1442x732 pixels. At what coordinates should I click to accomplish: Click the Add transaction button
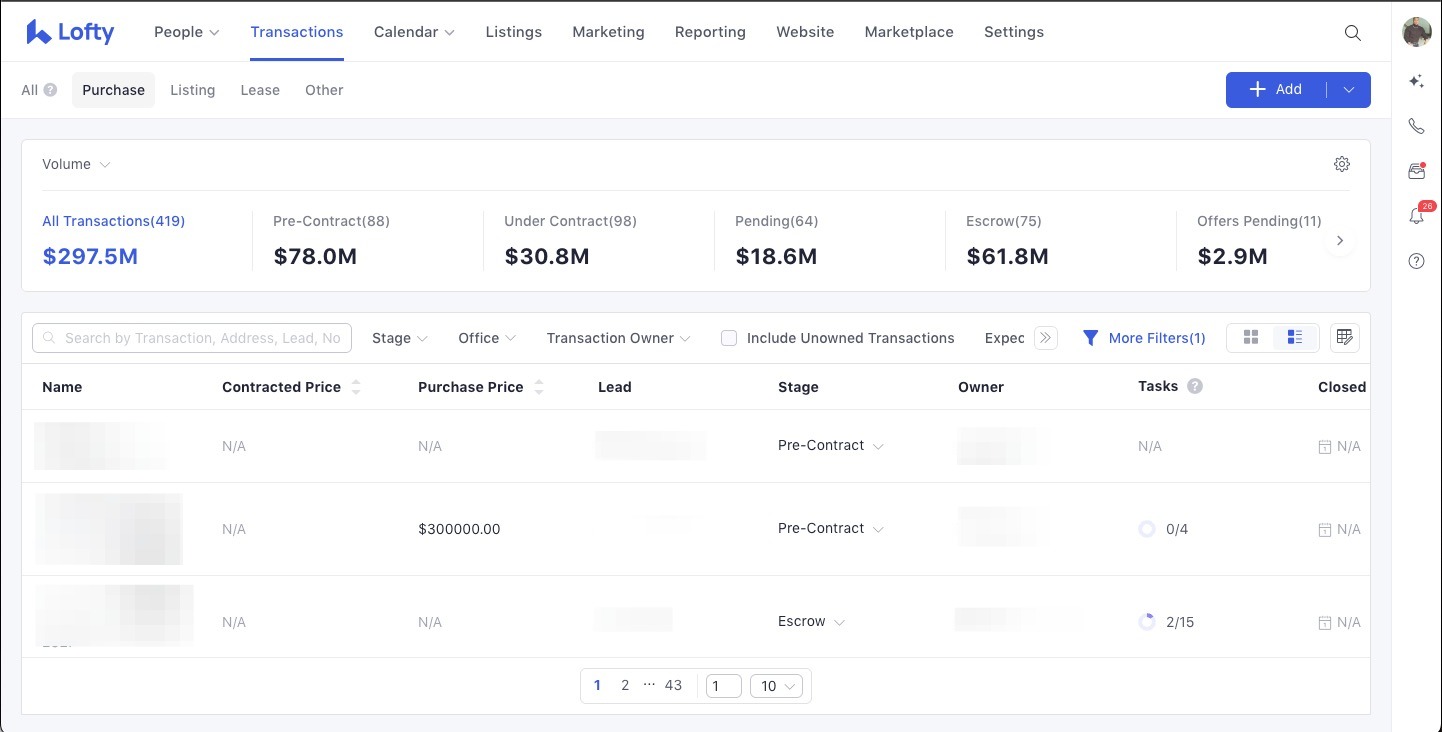tap(1277, 89)
